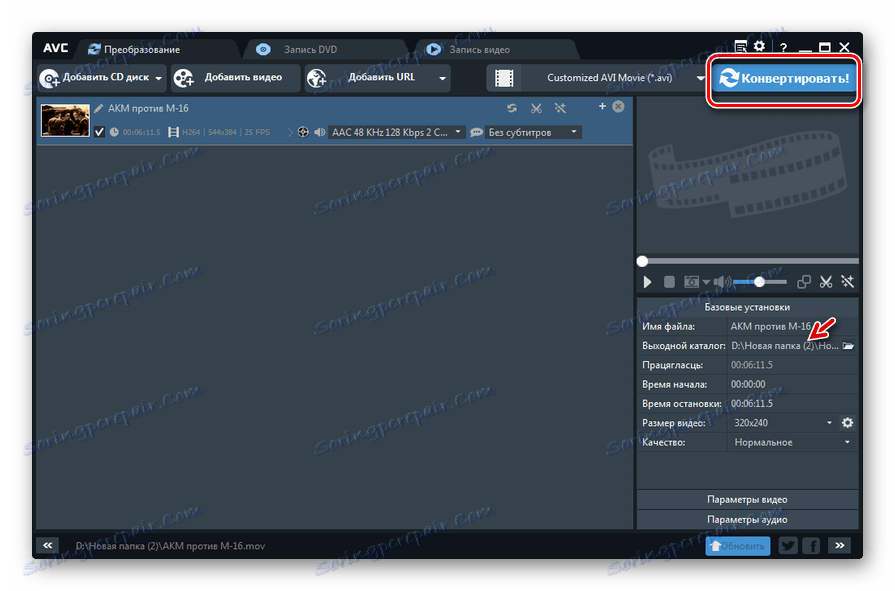Select the АКМ против М-16 video thumbnail

tap(65, 120)
